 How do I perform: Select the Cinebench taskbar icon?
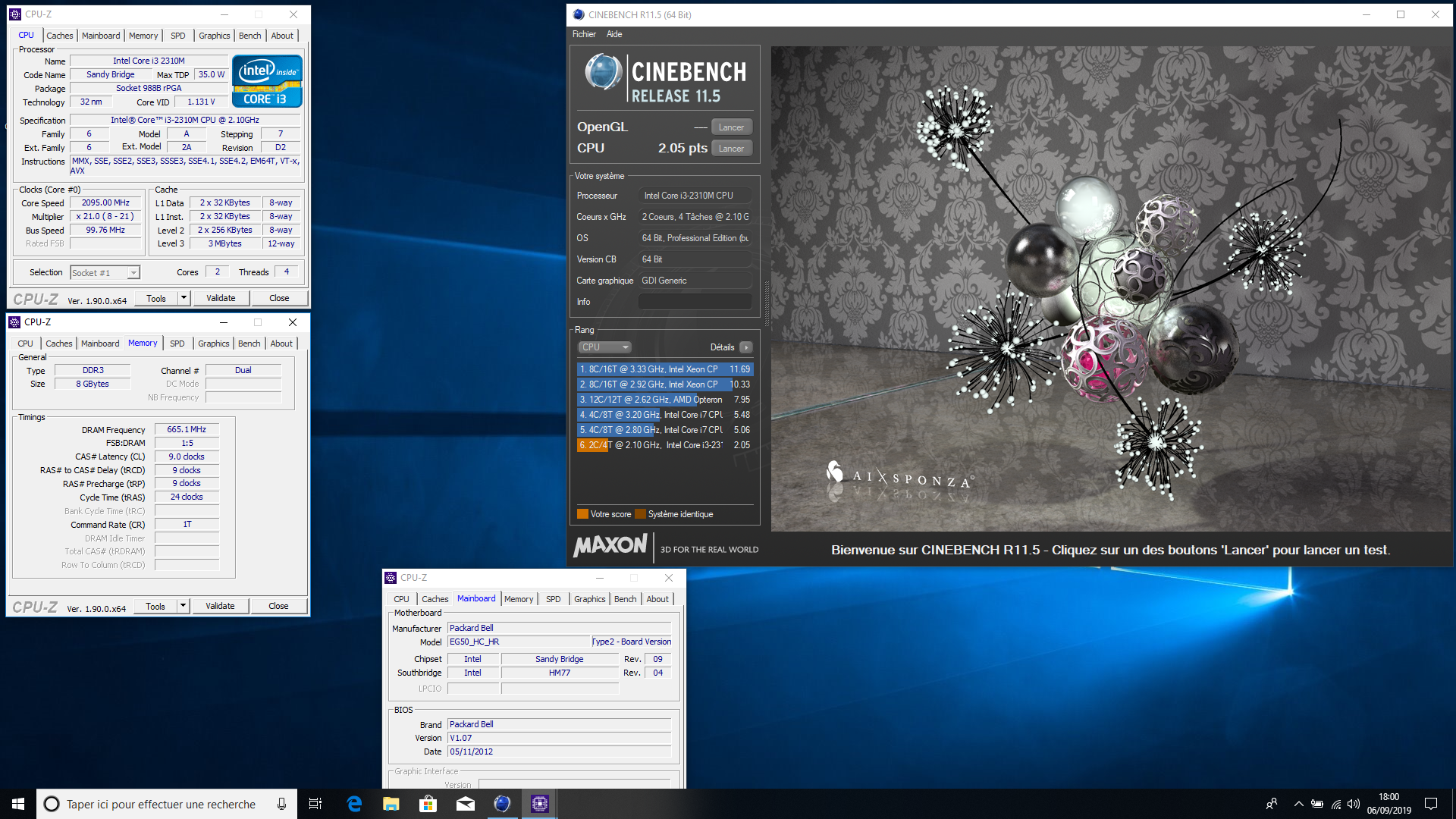pyautogui.click(x=502, y=804)
